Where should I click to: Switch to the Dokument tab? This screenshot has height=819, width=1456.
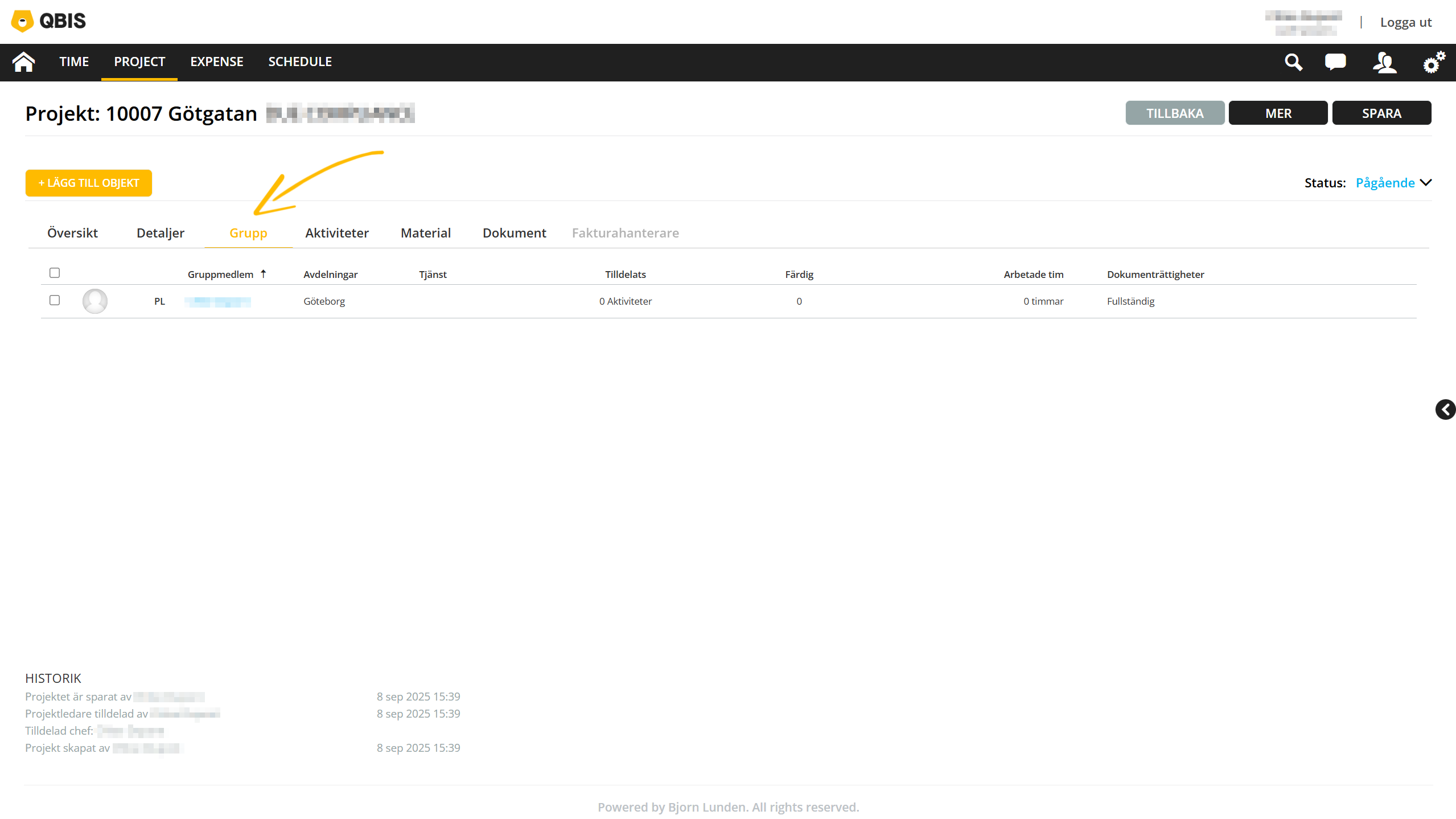click(514, 233)
